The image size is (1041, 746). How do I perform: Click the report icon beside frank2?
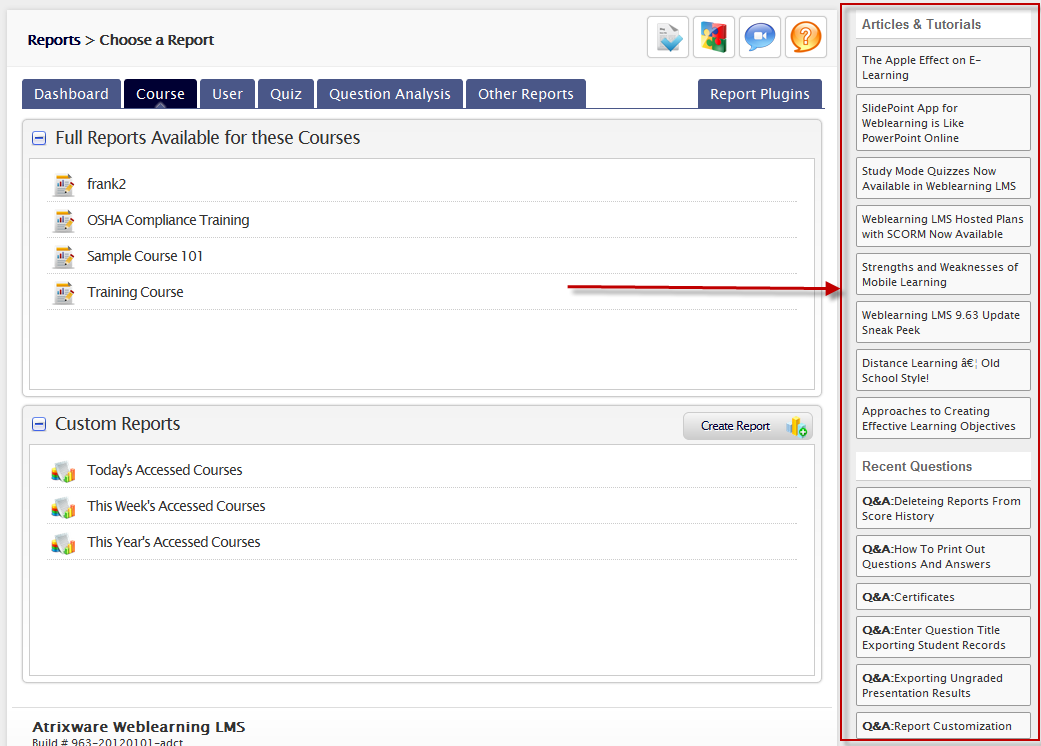(x=64, y=185)
